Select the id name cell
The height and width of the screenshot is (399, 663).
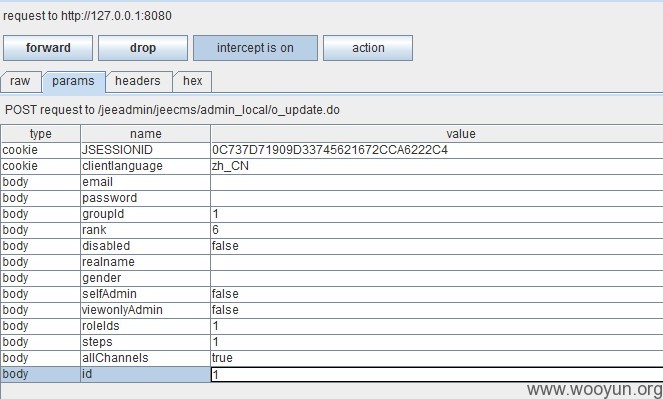pos(145,375)
